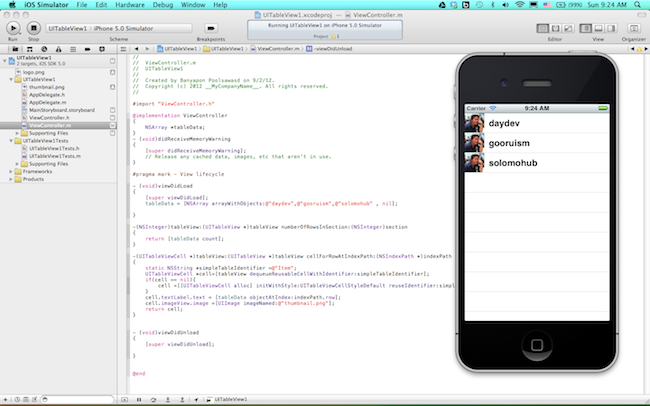650x406 pixels.
Task: Expand the Frameworks folder
Action: pyautogui.click(x=11, y=171)
